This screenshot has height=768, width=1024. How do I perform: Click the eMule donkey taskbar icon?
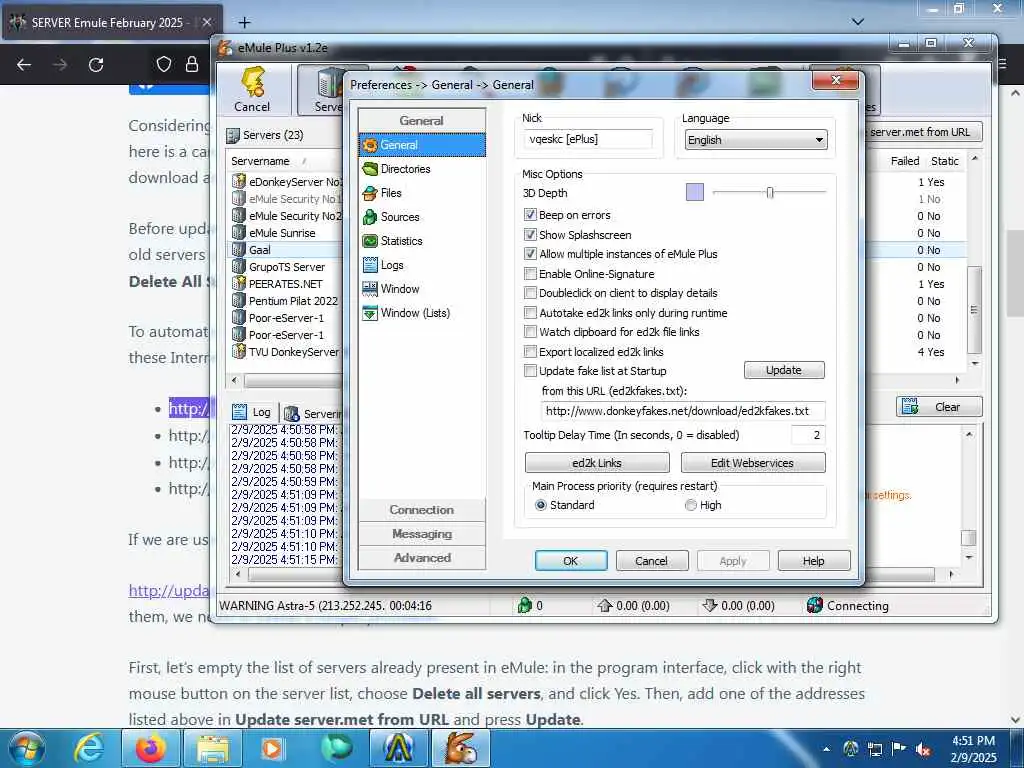[461, 748]
